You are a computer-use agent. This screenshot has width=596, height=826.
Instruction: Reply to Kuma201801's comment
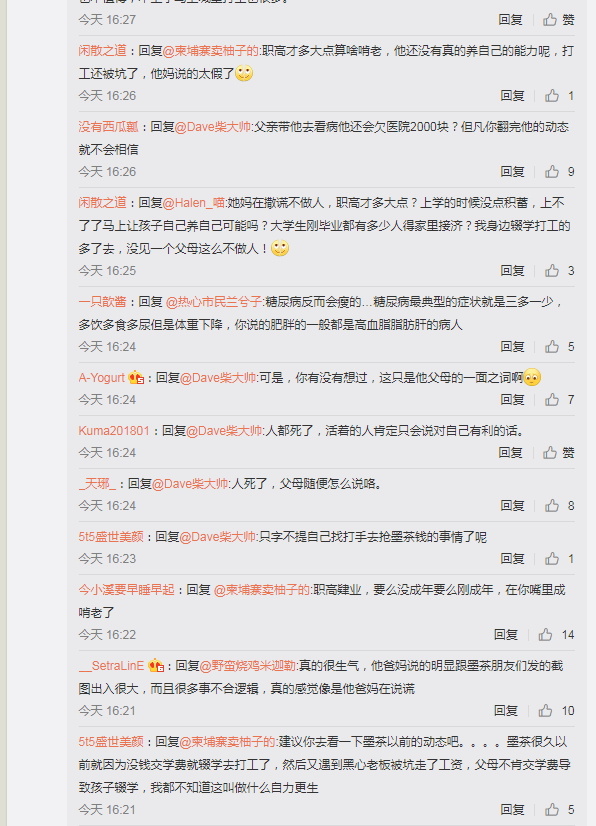[510, 453]
